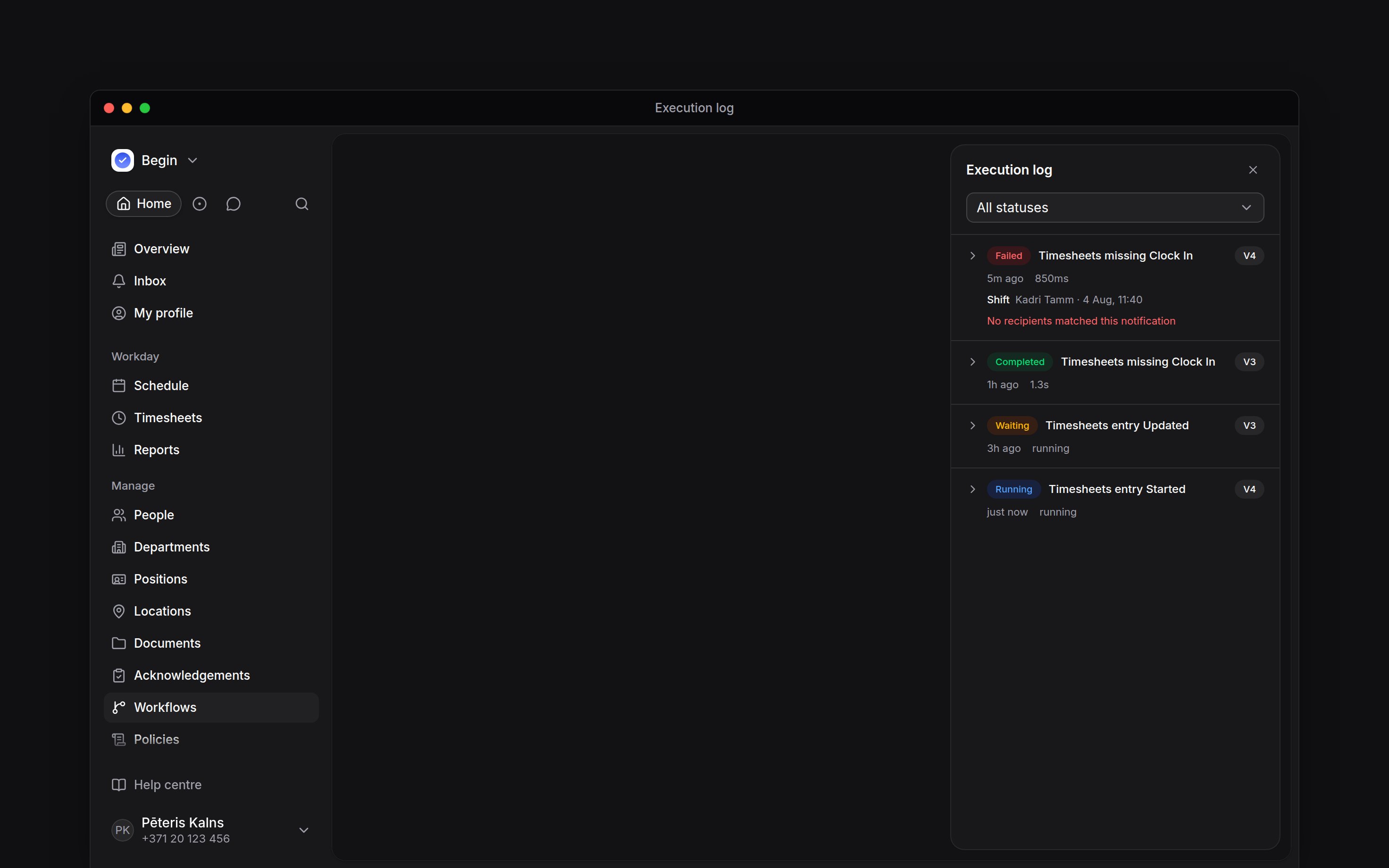1389x868 pixels.
Task: Click the Positions ID card icon
Action: [x=119, y=579]
